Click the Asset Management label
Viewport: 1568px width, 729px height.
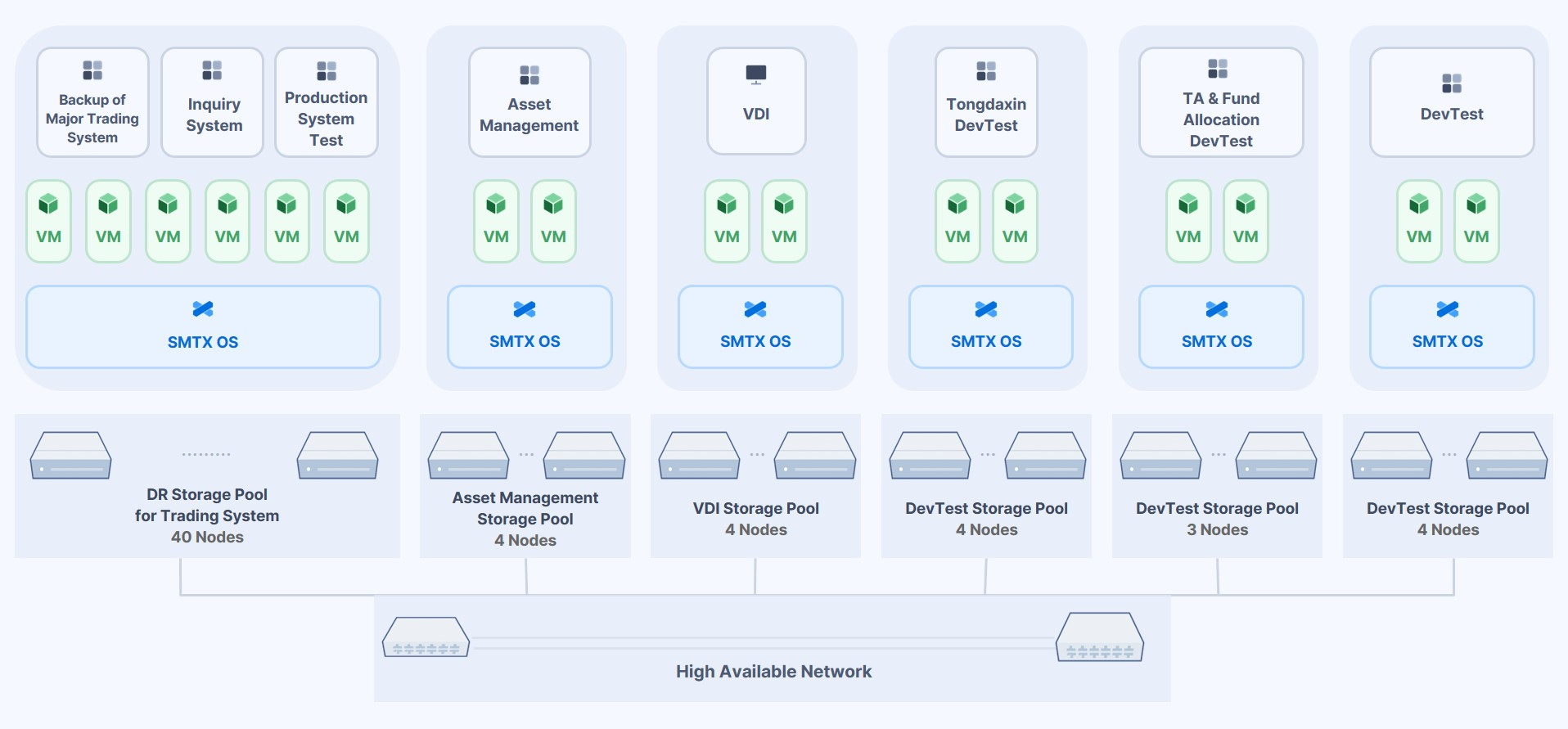(x=529, y=115)
